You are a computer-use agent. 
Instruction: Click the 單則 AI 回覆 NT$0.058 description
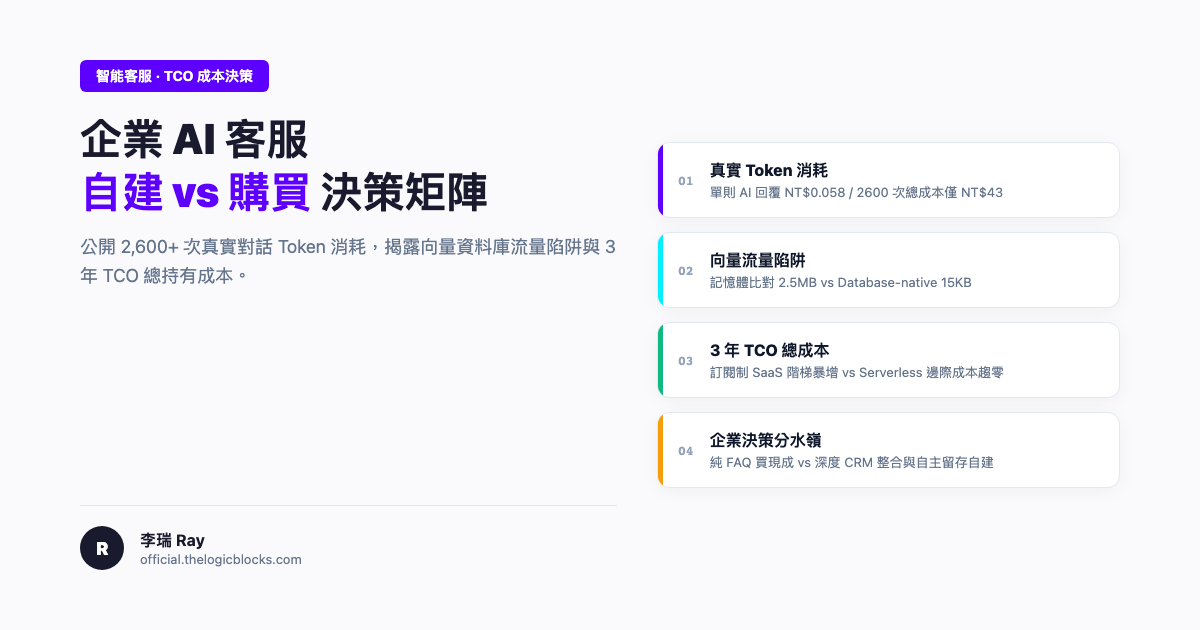(x=856, y=192)
